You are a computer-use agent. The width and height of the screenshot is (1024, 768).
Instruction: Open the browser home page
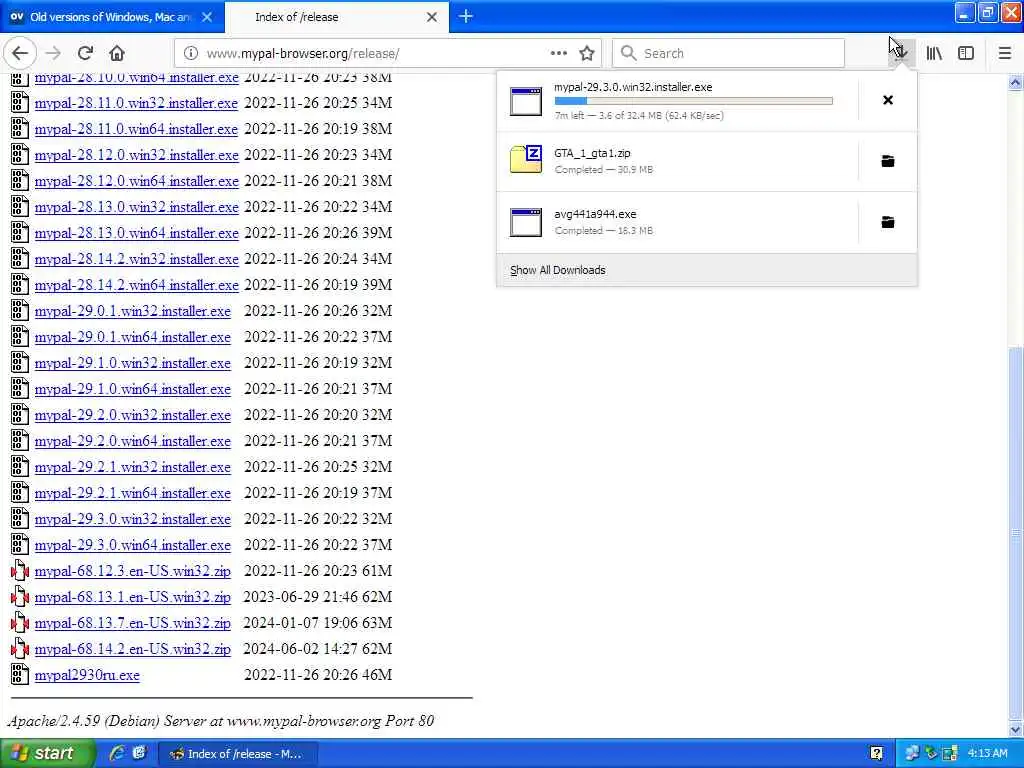117,53
